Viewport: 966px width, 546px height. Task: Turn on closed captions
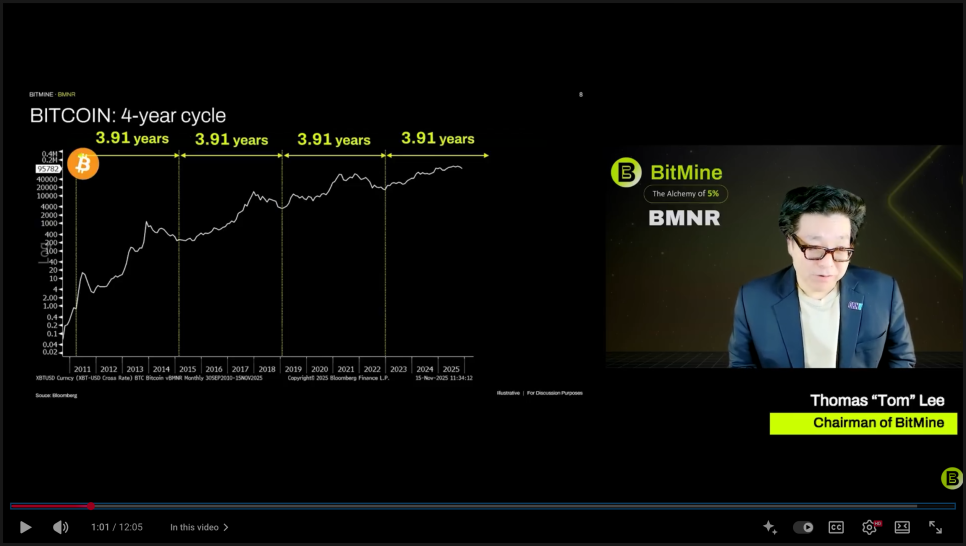836,527
